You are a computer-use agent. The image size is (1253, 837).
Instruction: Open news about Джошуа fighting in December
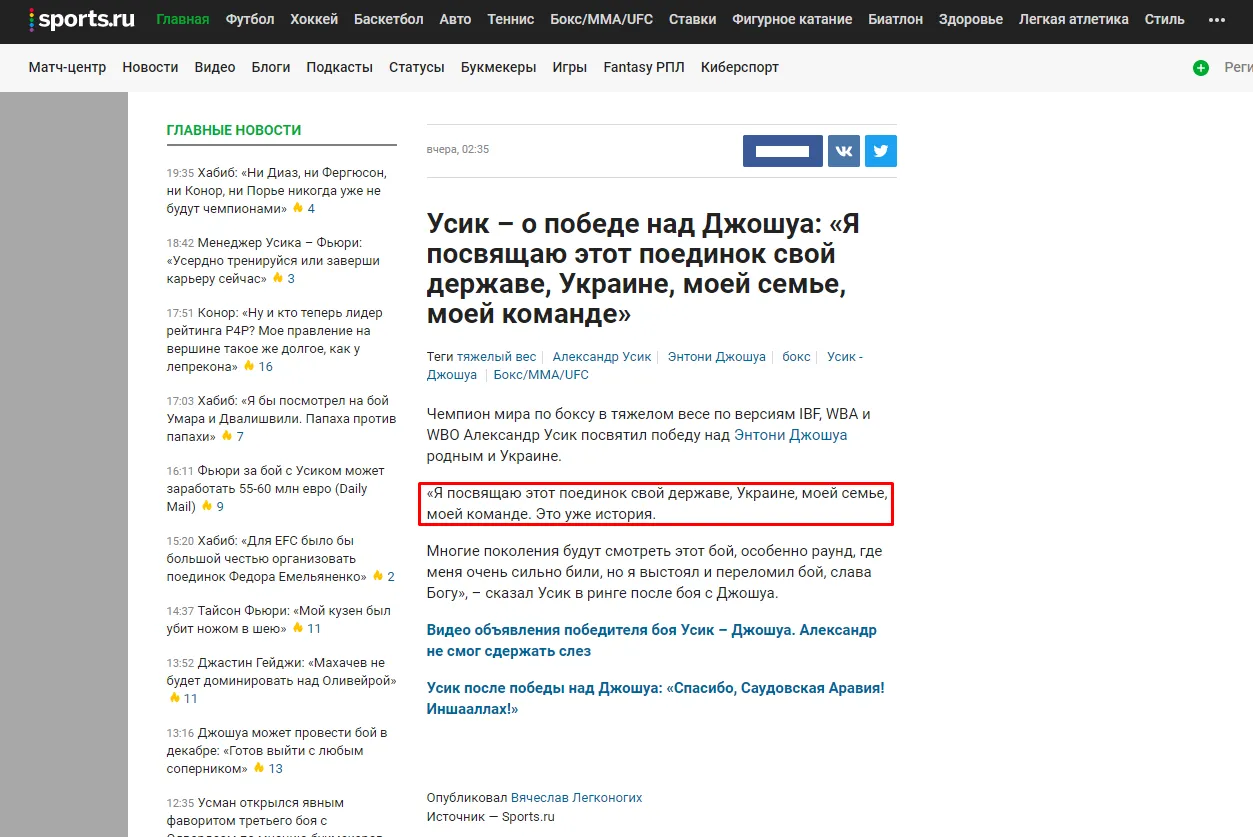click(276, 750)
